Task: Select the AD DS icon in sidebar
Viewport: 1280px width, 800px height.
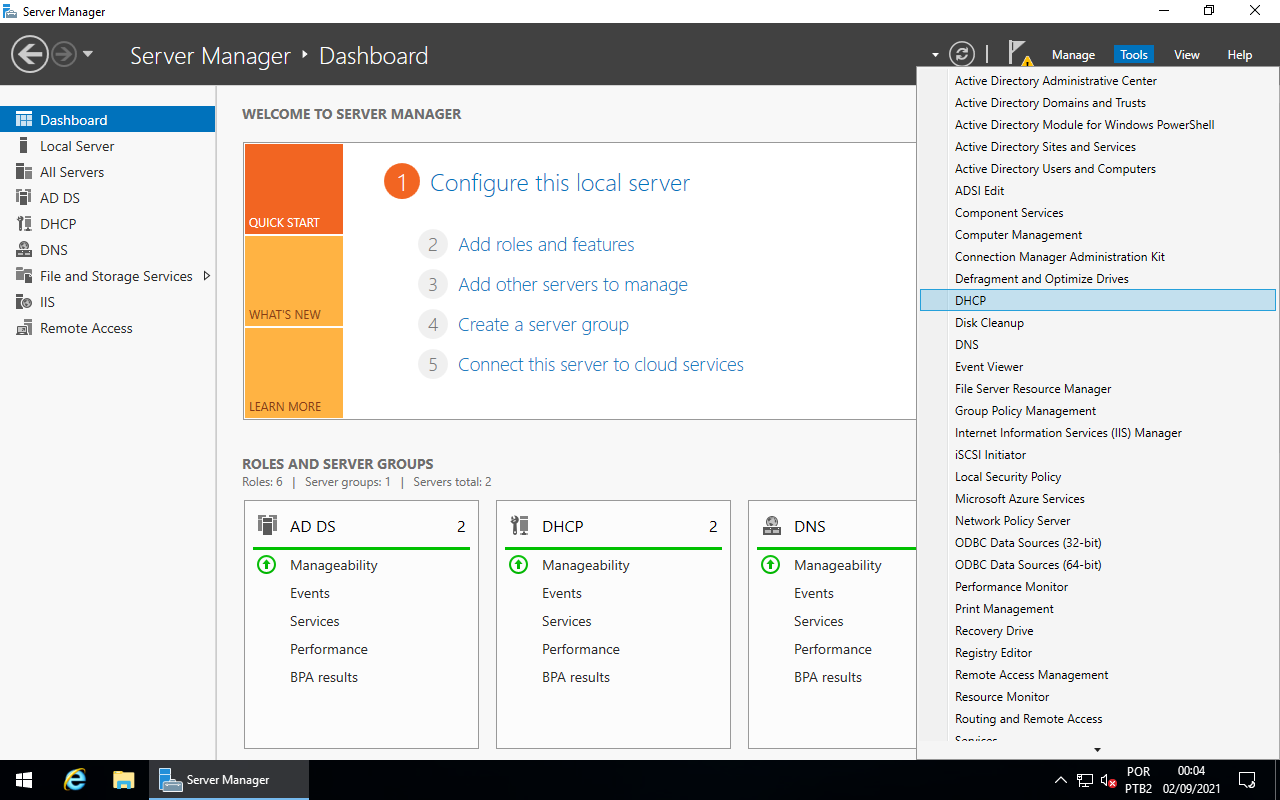Action: 24,198
